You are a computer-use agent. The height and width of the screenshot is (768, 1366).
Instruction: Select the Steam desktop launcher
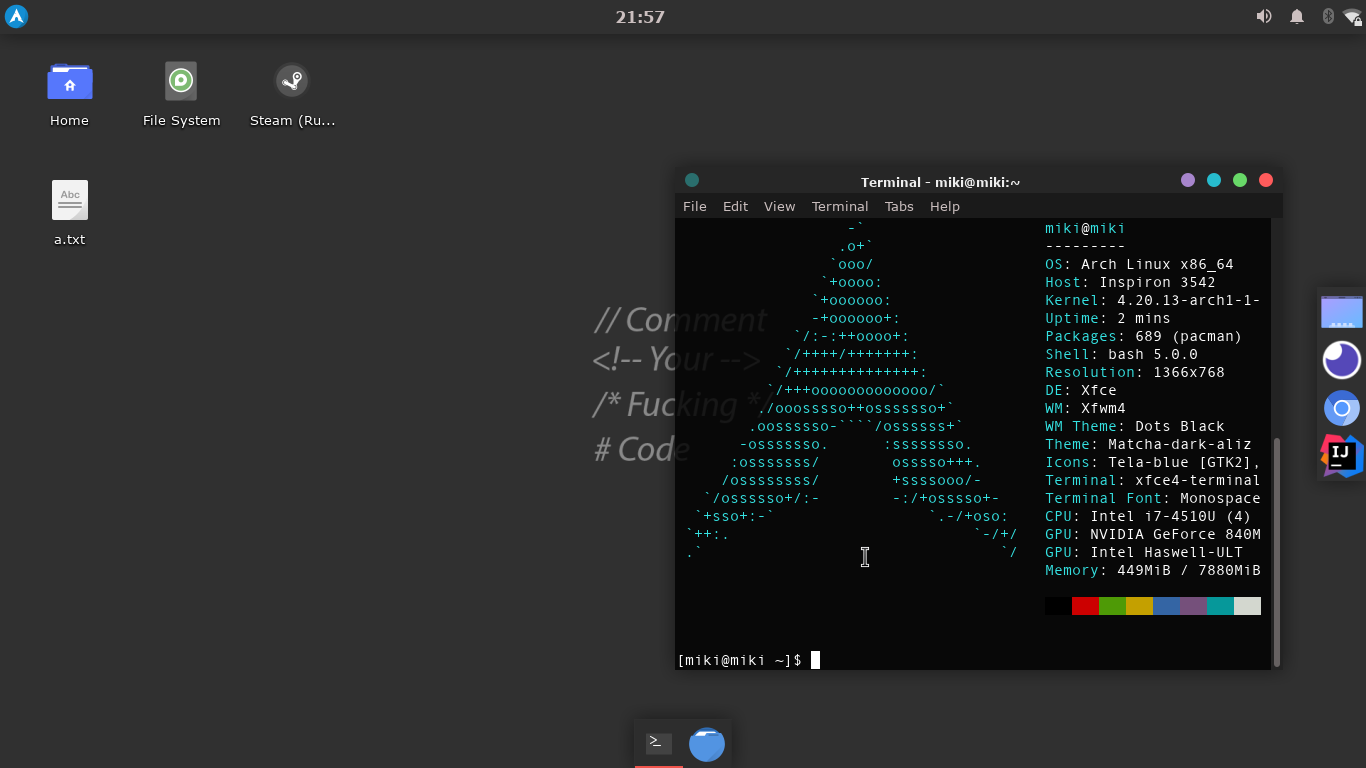(292, 95)
